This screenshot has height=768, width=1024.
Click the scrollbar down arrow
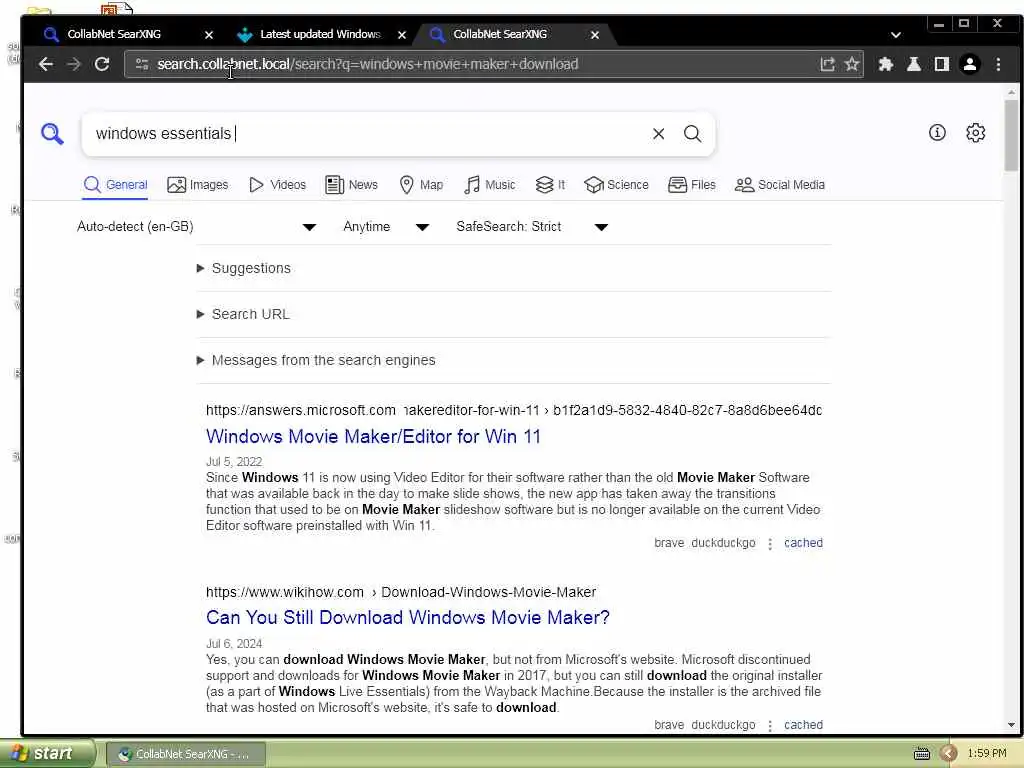pos(1011,724)
